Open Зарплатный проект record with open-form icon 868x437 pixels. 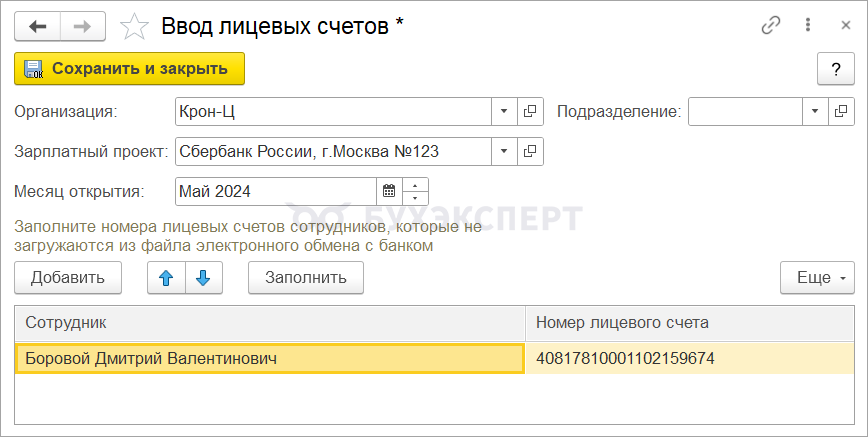coord(530,152)
